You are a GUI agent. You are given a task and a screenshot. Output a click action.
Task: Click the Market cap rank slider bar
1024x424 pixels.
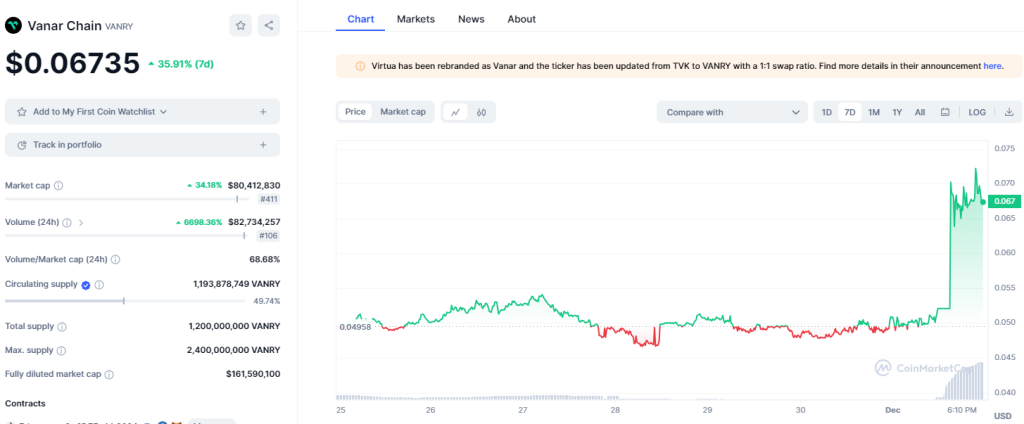pyautogui.click(x=127, y=199)
